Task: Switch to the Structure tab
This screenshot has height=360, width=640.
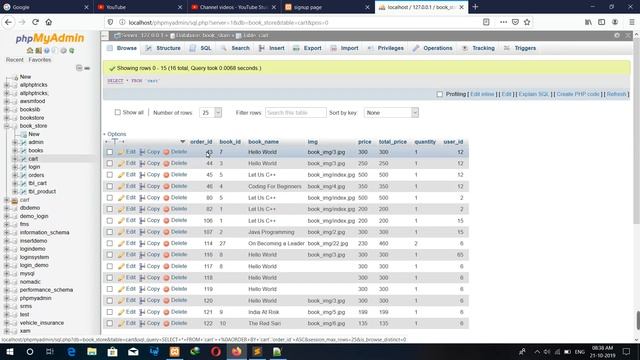Action: [163, 48]
